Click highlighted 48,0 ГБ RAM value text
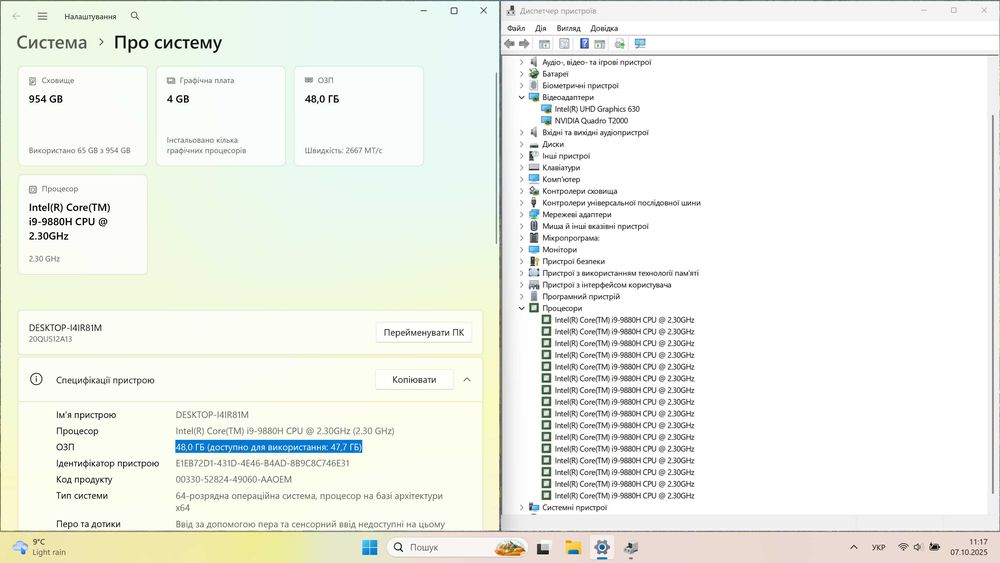The height and width of the screenshot is (563, 1000). [268, 447]
